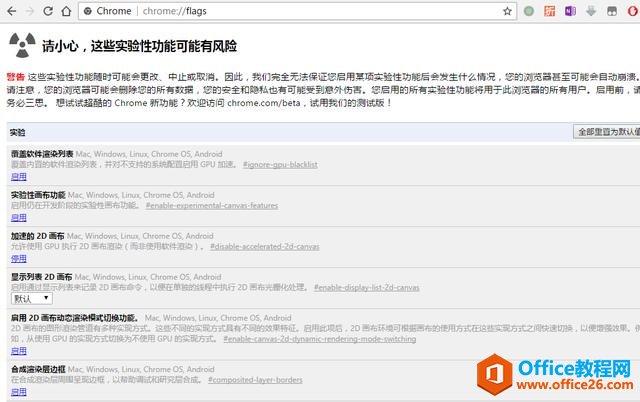Image resolution: width=640 pixels, height=402 pixels.
Task: Click the green circle extension icon
Action: pos(529,11)
